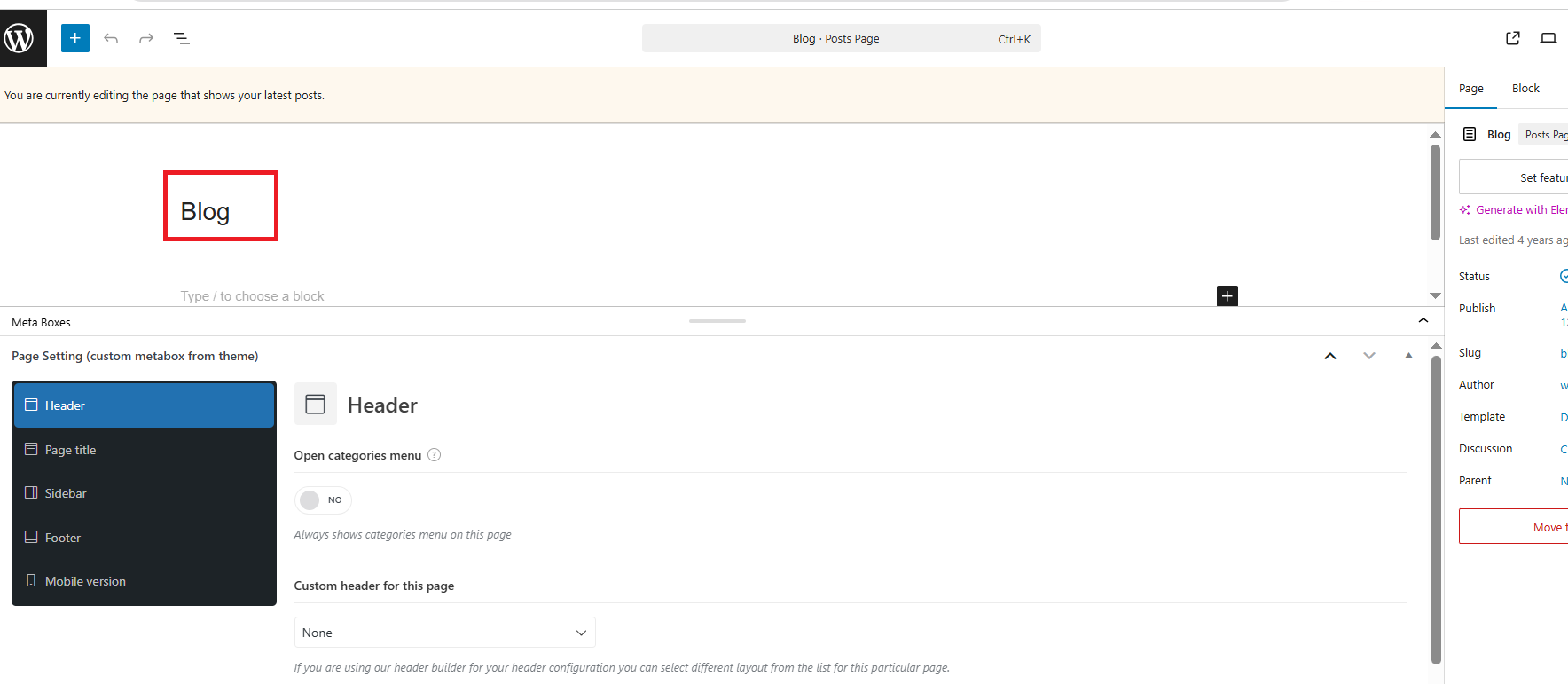Select the Sidebar settings tab
Screen dimensions: 1568x684
pos(144,493)
